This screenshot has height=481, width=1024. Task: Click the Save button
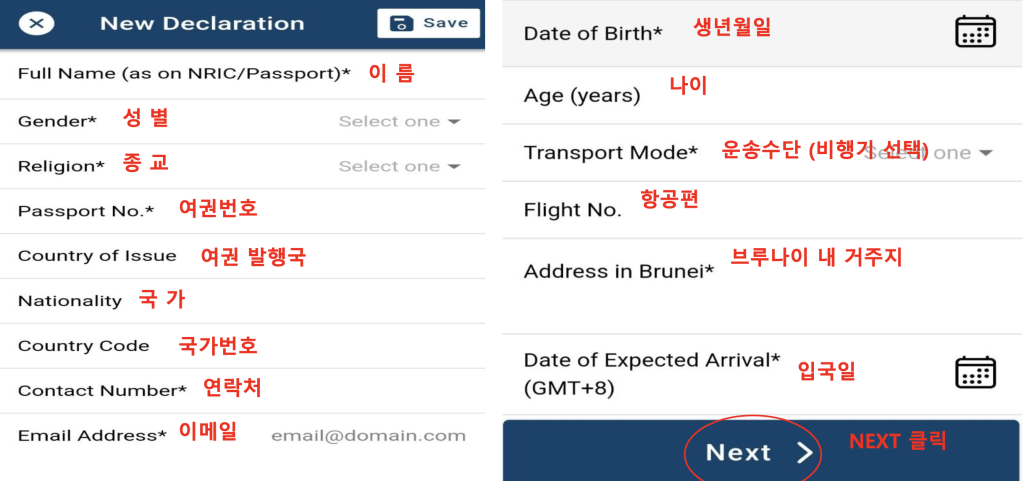tap(428, 23)
